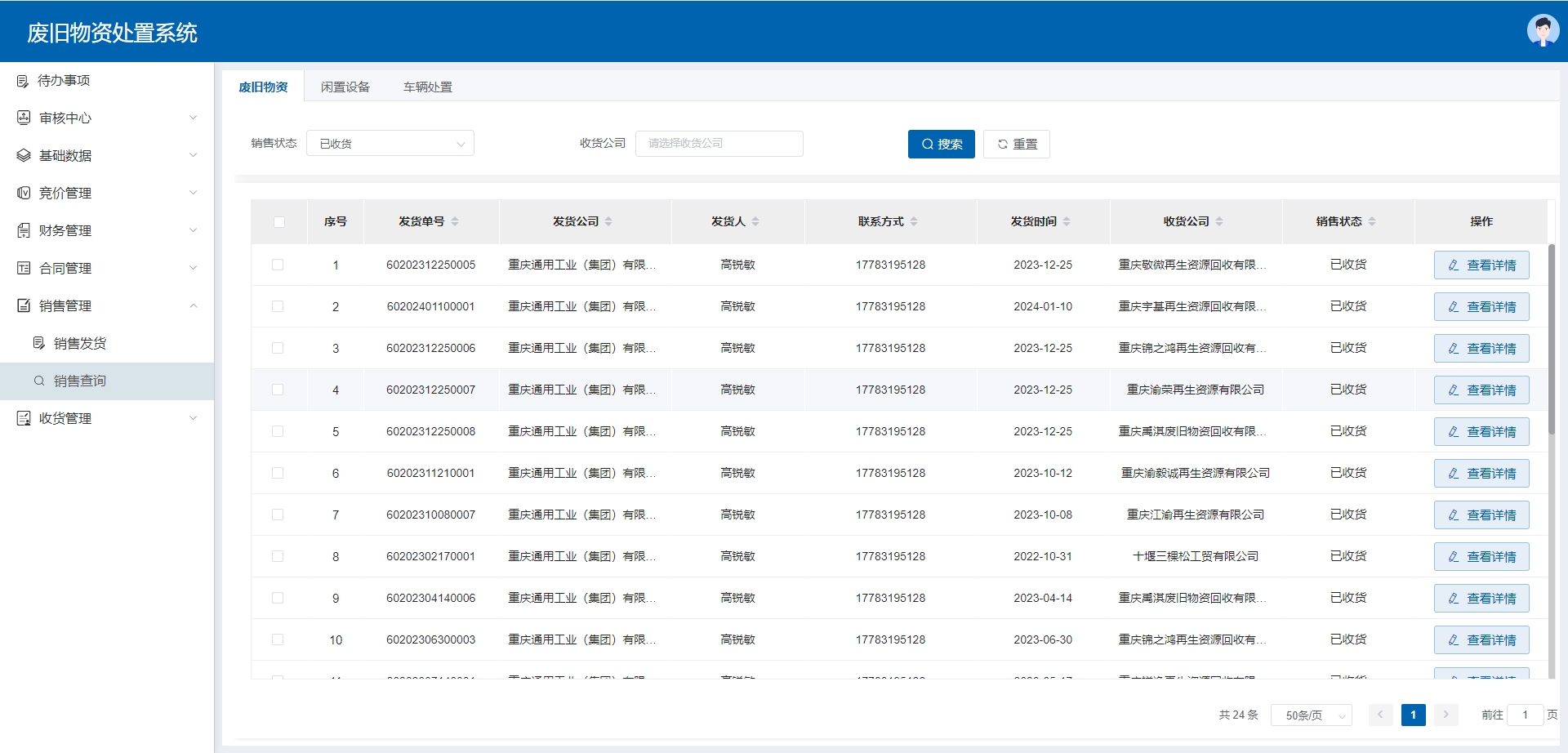Click the 待办事项 sidebar icon
Screen dimensions: 1568x753
tap(23, 81)
